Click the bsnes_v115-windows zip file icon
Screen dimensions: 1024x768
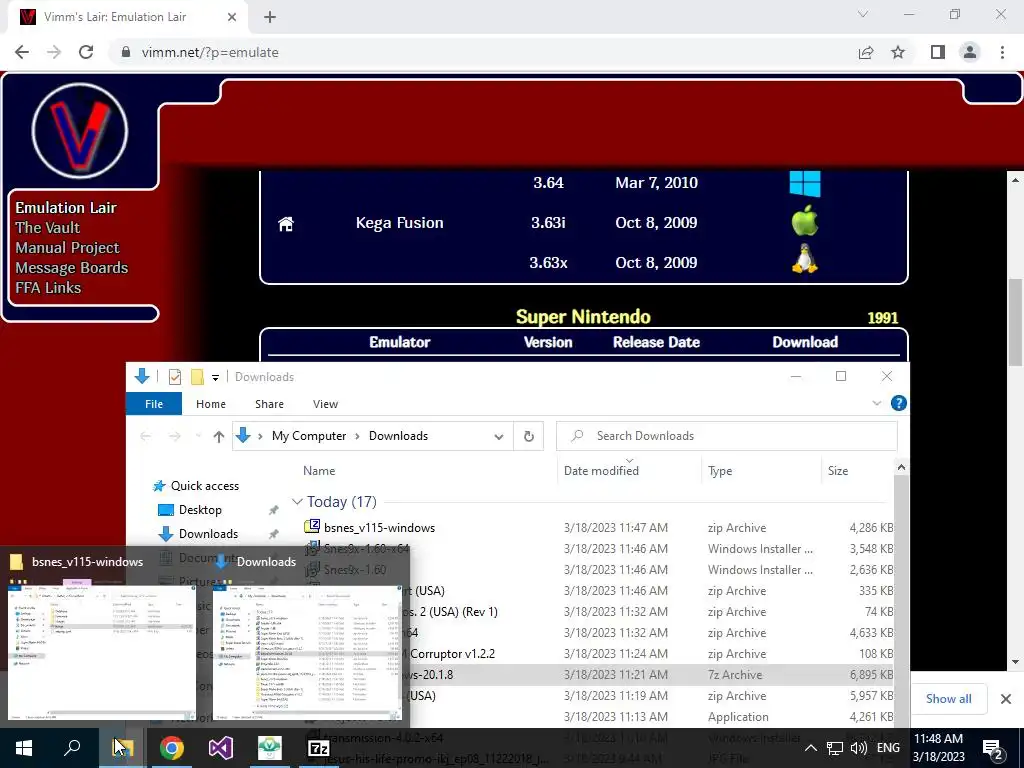tap(312, 526)
